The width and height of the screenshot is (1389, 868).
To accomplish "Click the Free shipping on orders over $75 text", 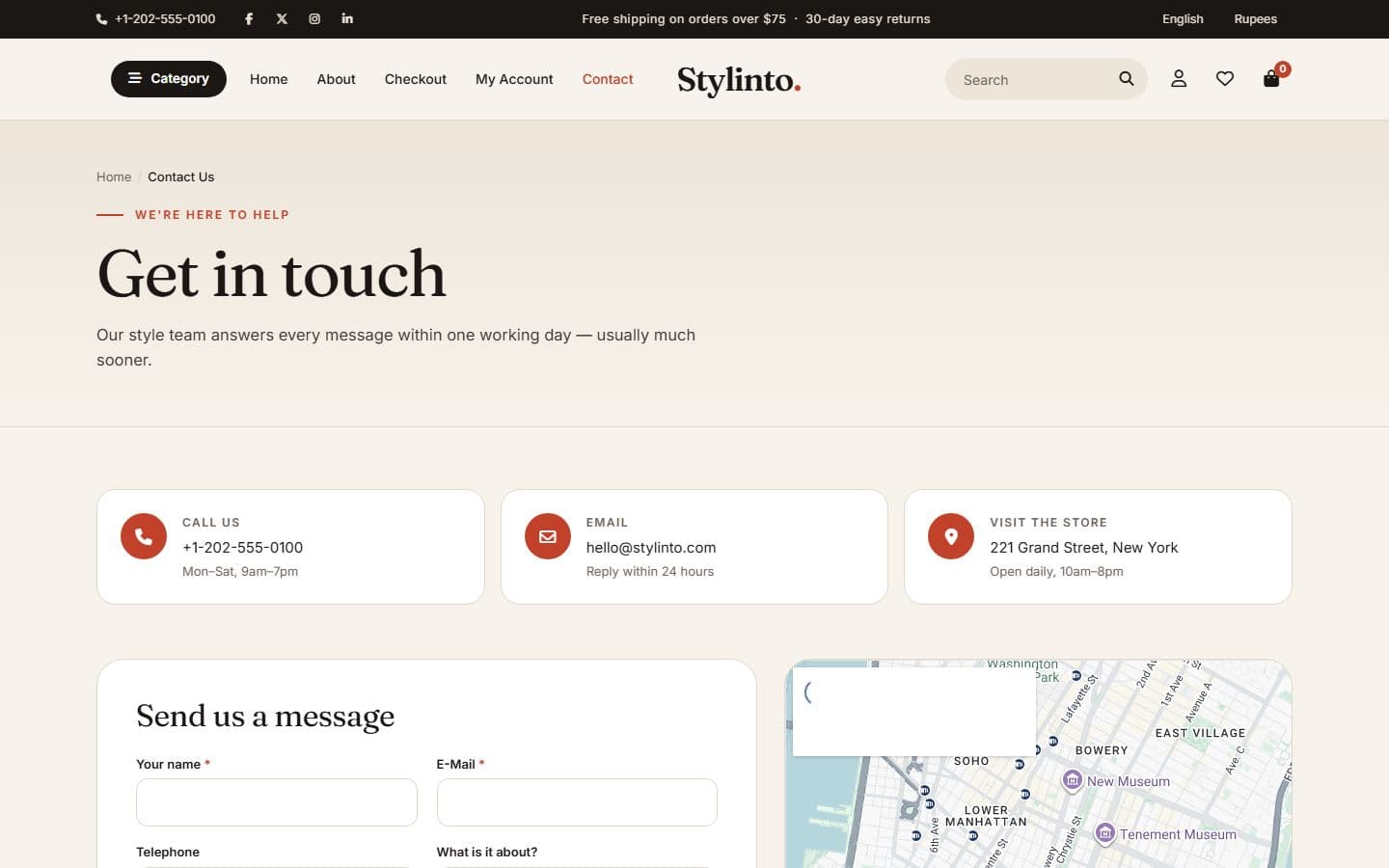I will click(684, 19).
